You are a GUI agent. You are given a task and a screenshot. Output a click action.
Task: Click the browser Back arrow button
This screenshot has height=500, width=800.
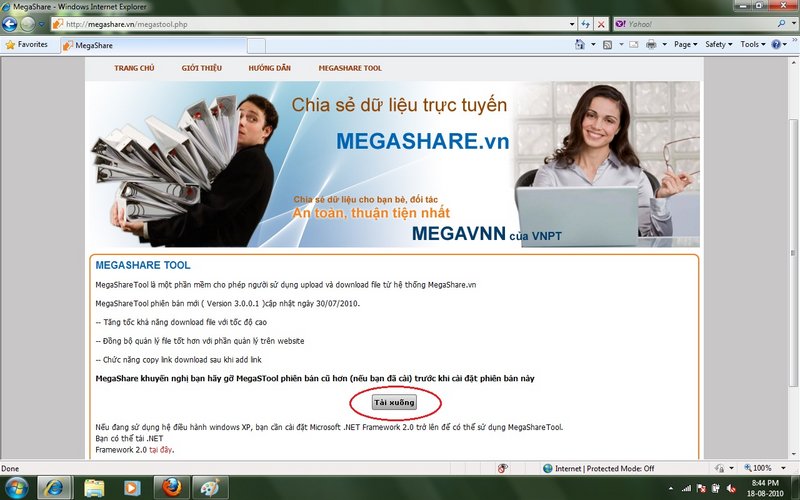point(12,24)
